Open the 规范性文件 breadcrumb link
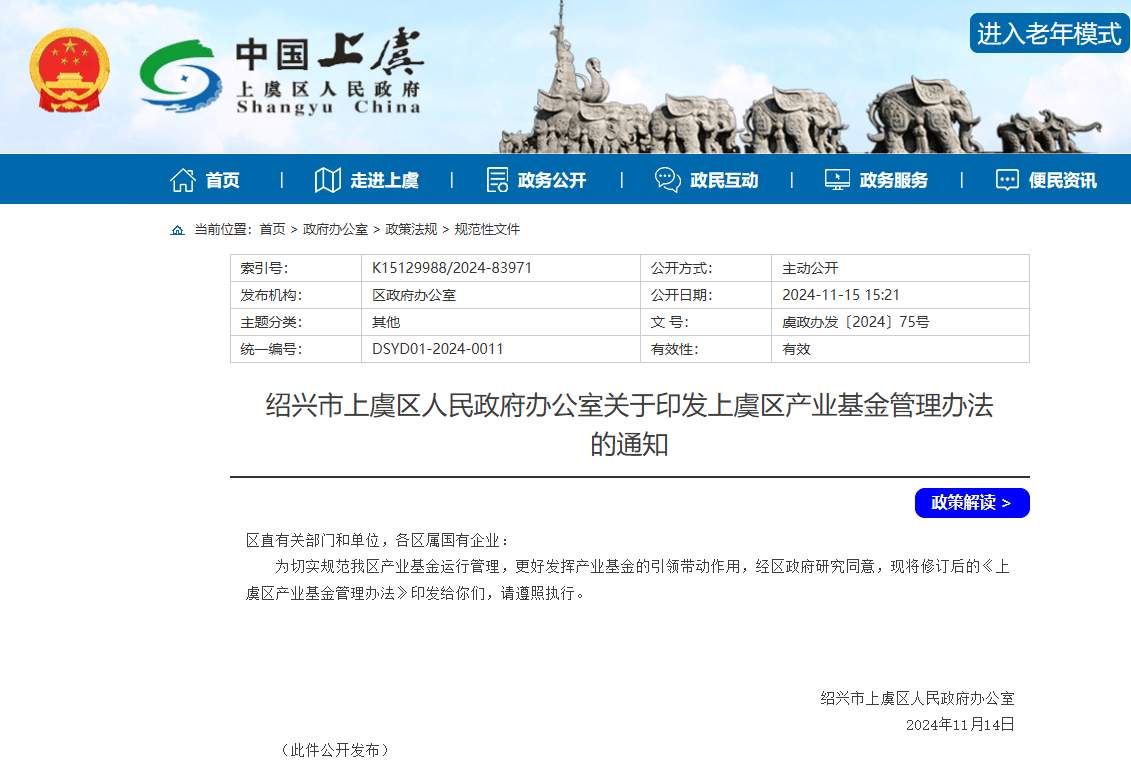This screenshot has width=1131, height=772. (x=487, y=230)
